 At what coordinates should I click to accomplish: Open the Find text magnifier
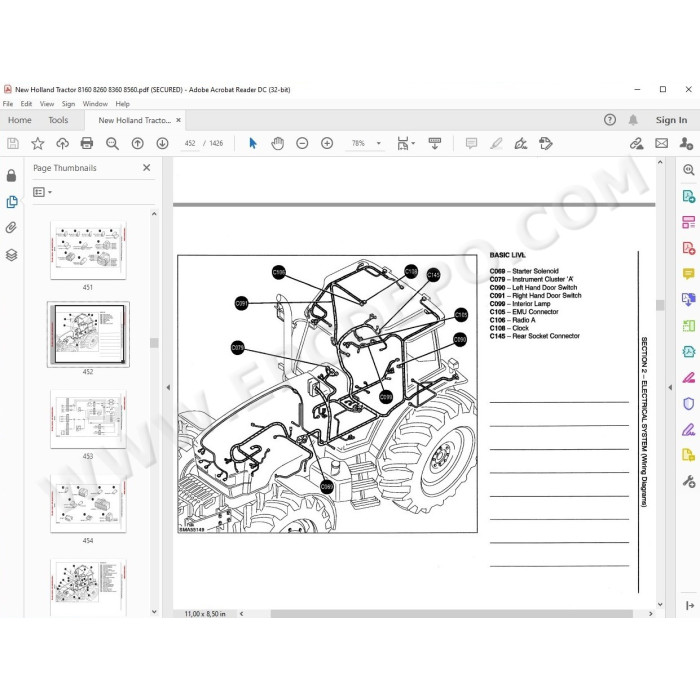(x=112, y=143)
